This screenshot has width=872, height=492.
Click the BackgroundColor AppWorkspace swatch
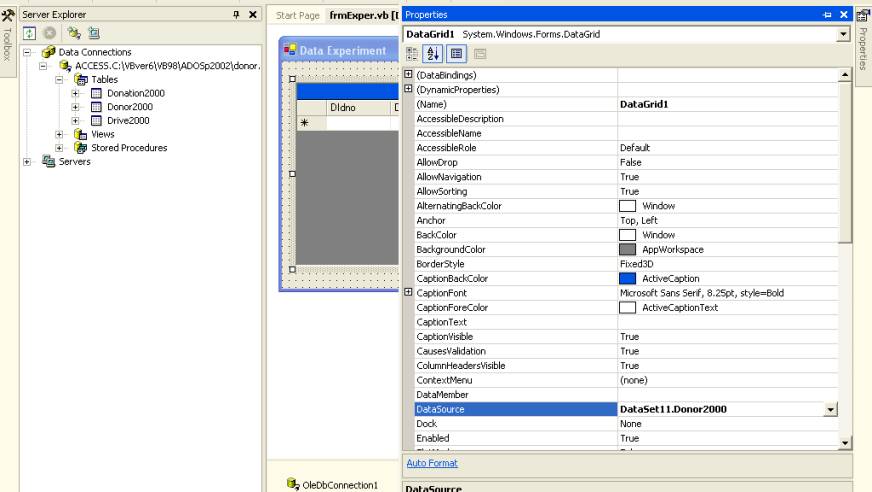(x=627, y=250)
